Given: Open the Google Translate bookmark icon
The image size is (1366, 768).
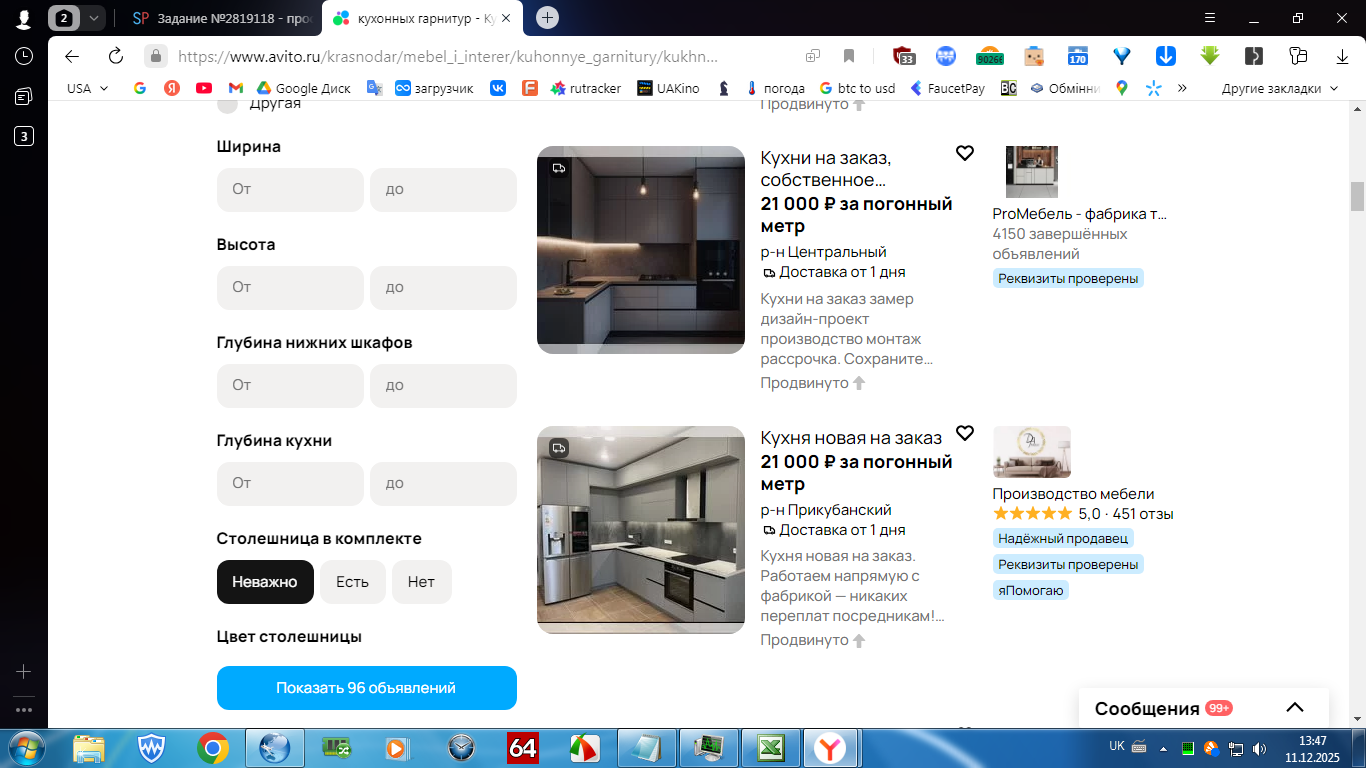Looking at the screenshot, I should 375,88.
